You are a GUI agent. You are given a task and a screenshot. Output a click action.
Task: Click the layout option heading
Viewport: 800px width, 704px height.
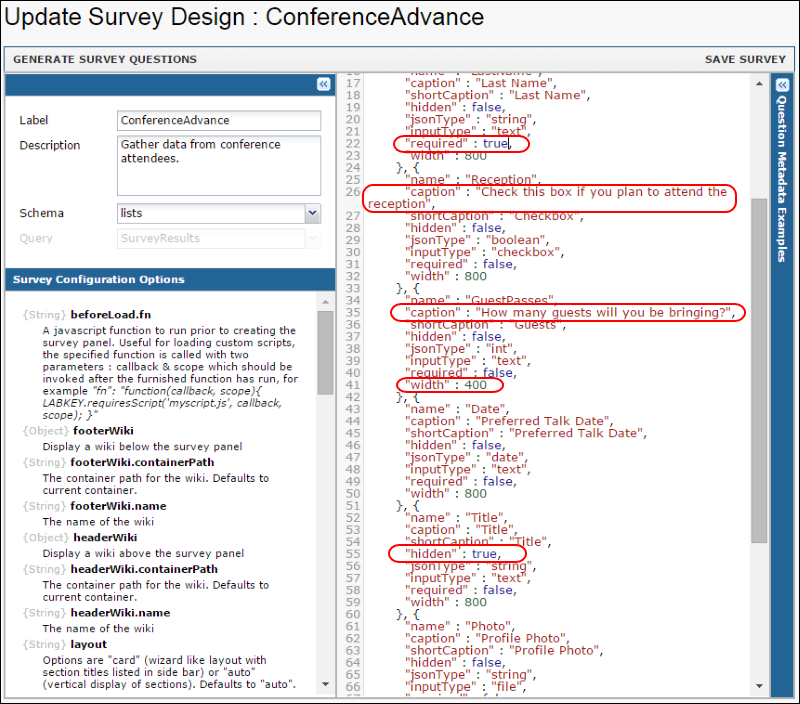click(x=89, y=645)
